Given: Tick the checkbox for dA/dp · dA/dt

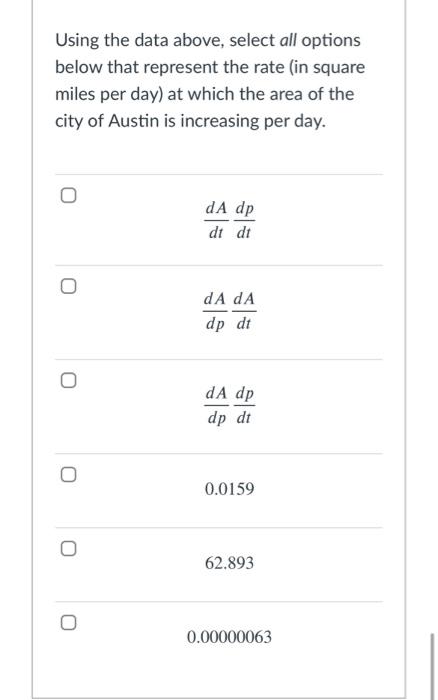Looking at the screenshot, I should pos(68,286).
